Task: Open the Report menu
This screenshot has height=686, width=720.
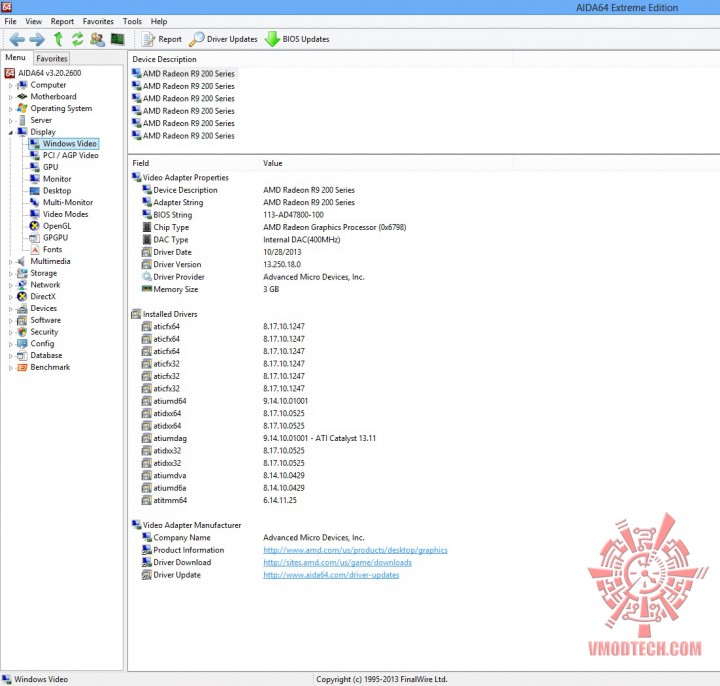Action: [62, 22]
